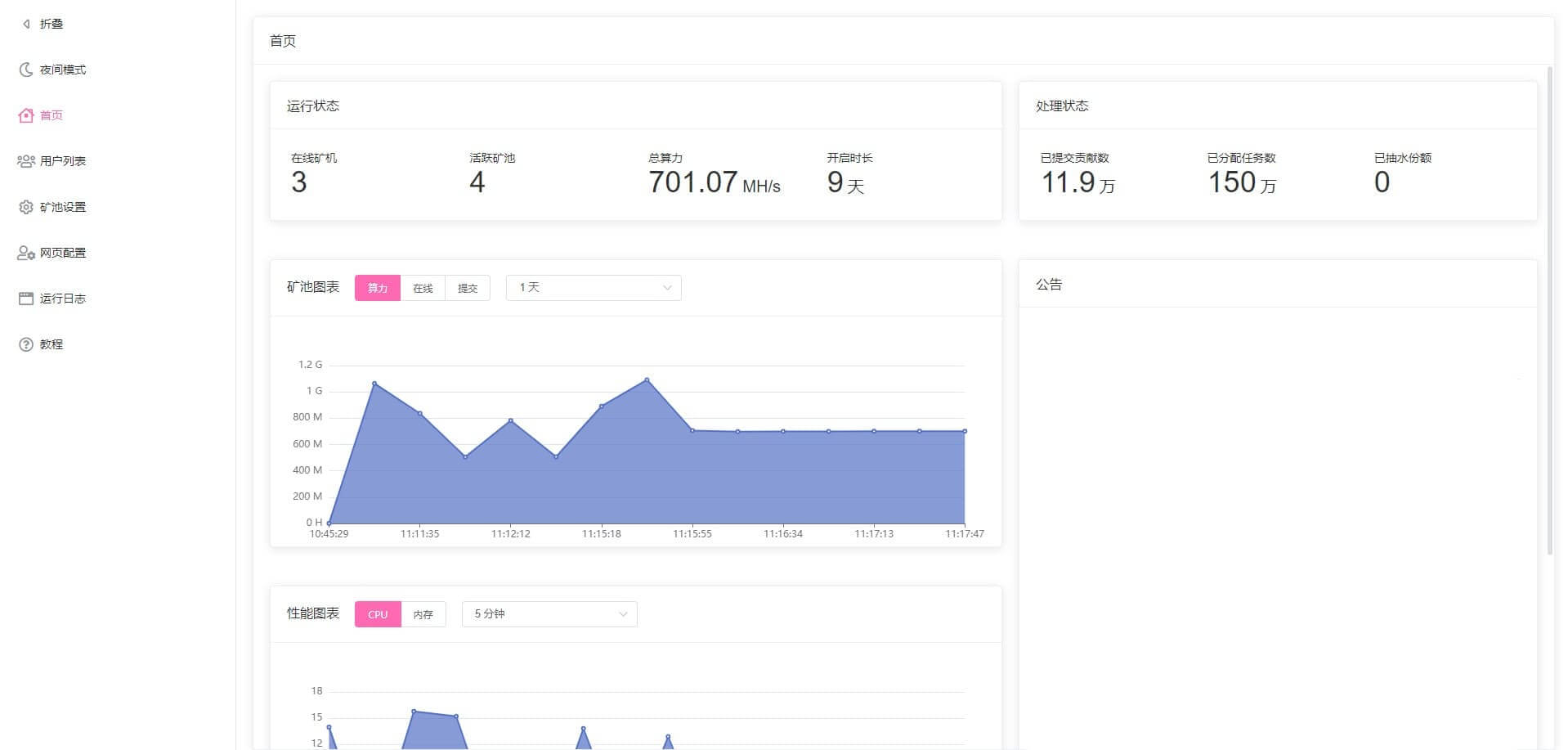Click the 运行状态 card title

point(313,106)
